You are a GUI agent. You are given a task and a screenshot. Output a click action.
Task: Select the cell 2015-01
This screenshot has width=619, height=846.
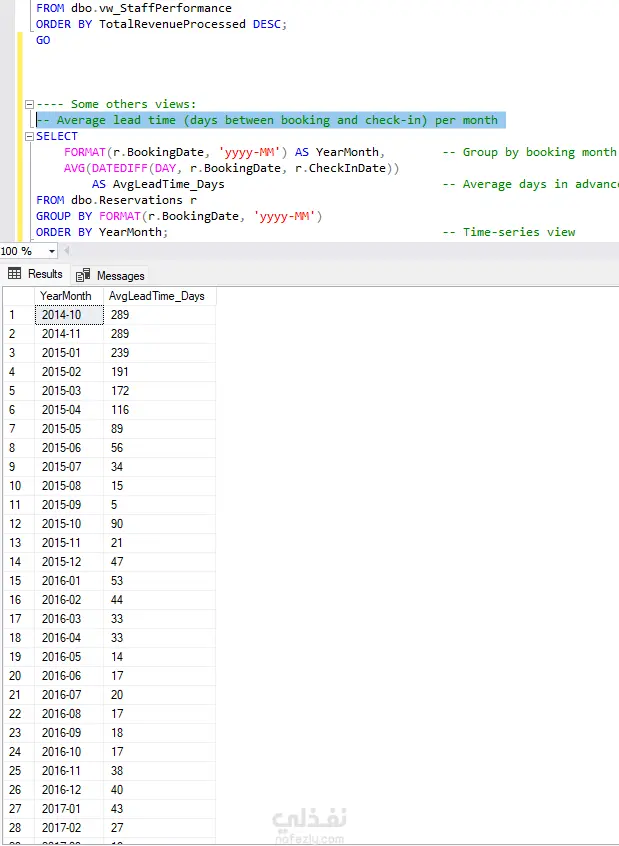[69, 353]
